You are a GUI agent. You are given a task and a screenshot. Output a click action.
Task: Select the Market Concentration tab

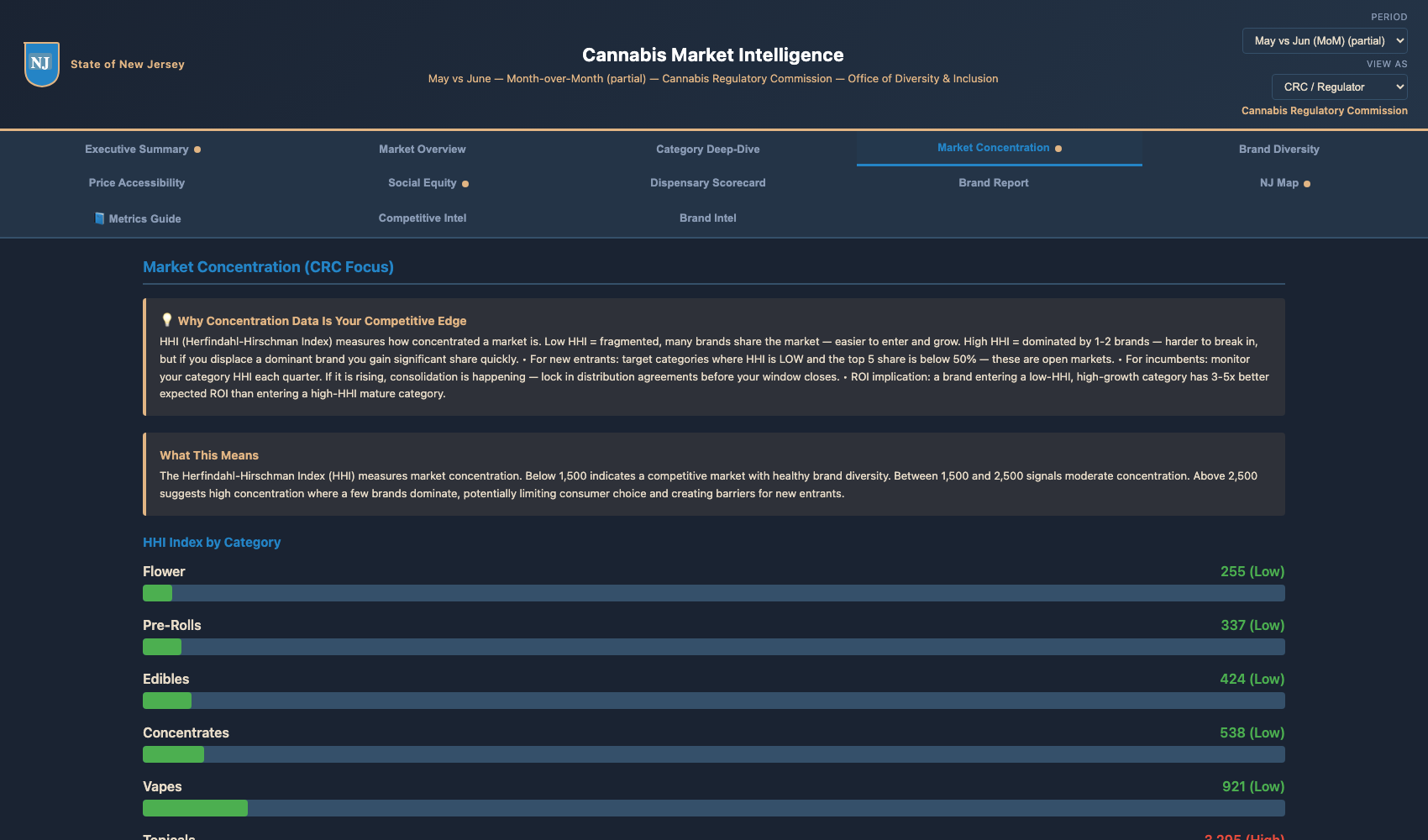[x=1000, y=148]
